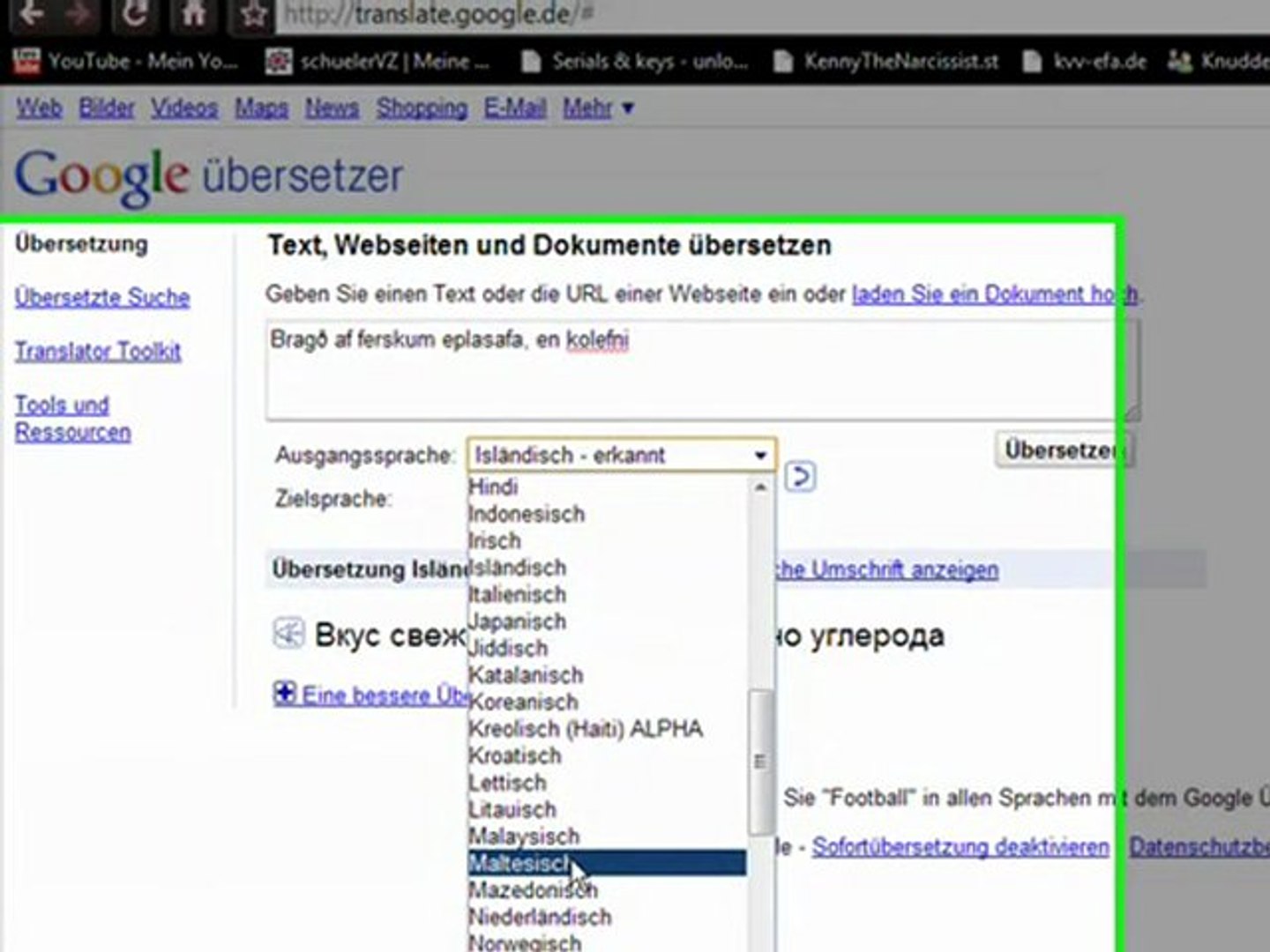The image size is (1270, 952).
Task: Click the plus icon beside 'Eine bessere Üb…'
Action: pyautogui.click(x=285, y=694)
